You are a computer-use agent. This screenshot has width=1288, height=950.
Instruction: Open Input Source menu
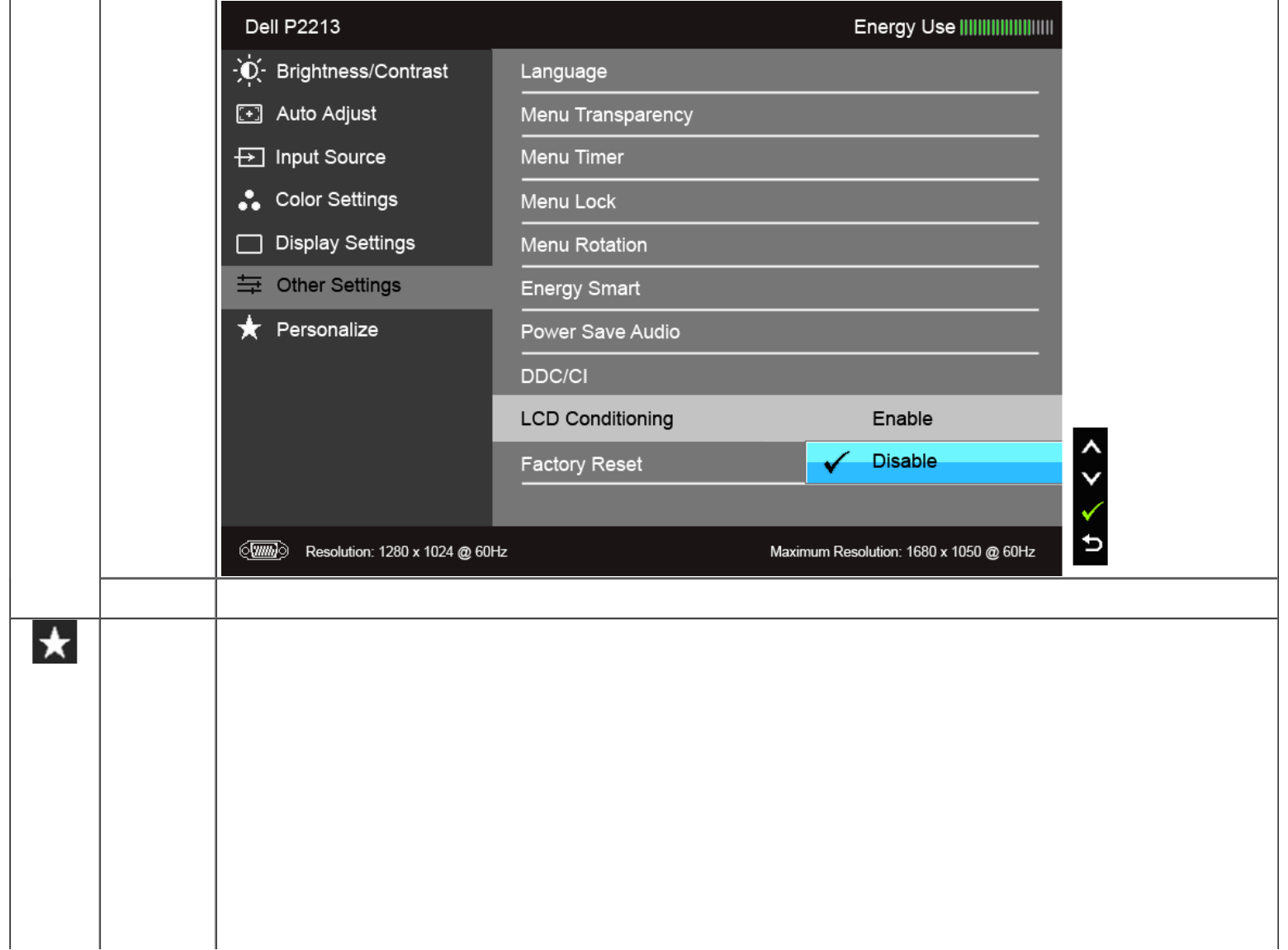(x=357, y=157)
